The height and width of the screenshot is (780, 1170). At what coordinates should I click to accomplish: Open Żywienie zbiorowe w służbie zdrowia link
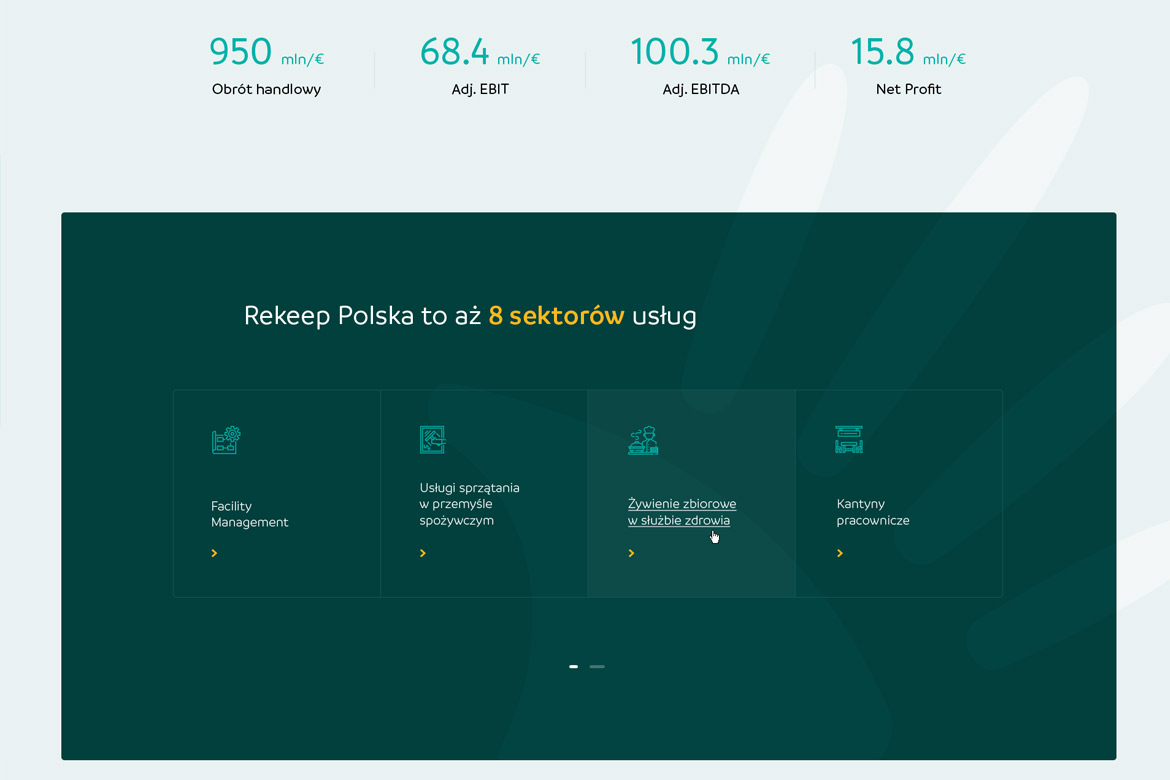(681, 512)
